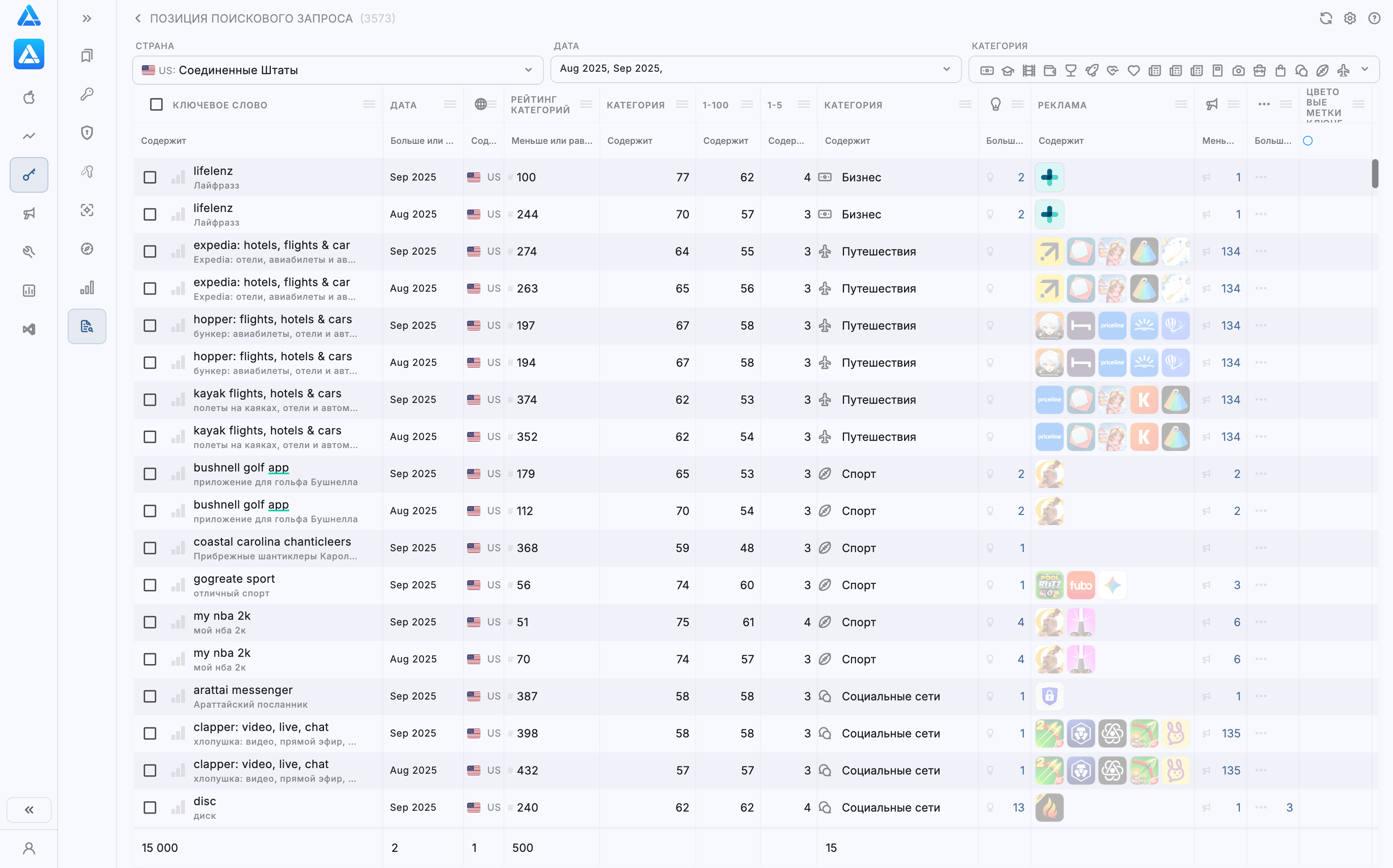
Task: Open the date dropdown Aug 2025, Sep 2025
Action: 755,69
